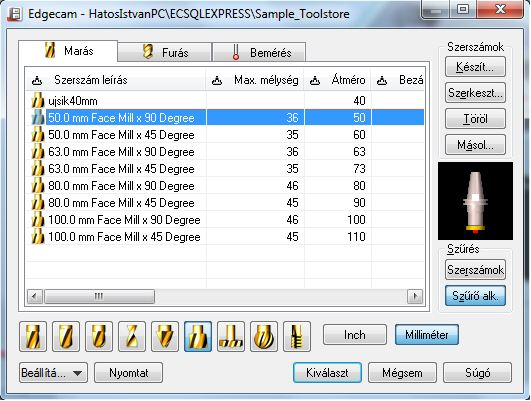Select the bullnose cutter tool type icon
The width and height of the screenshot is (531, 401).
point(66,336)
